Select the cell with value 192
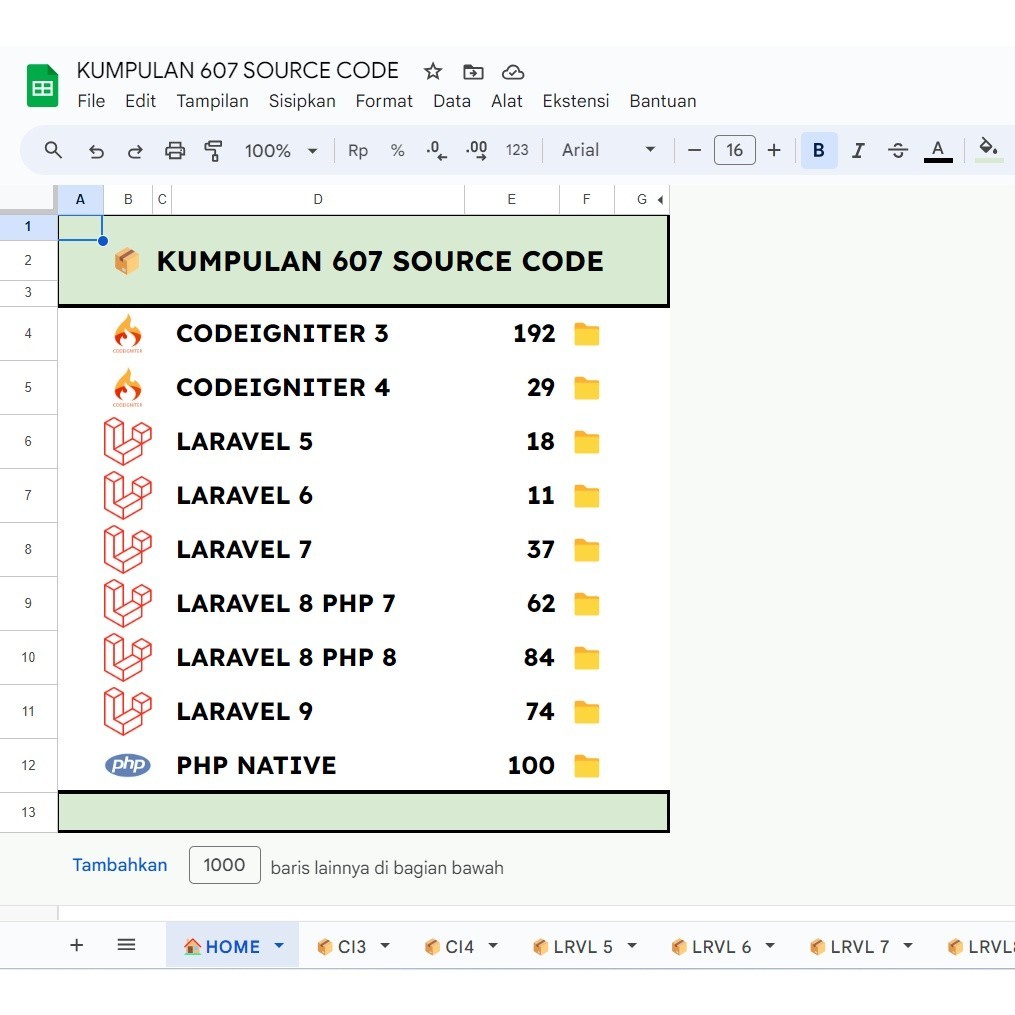Screen dimensions: 1015x1015 (511, 334)
